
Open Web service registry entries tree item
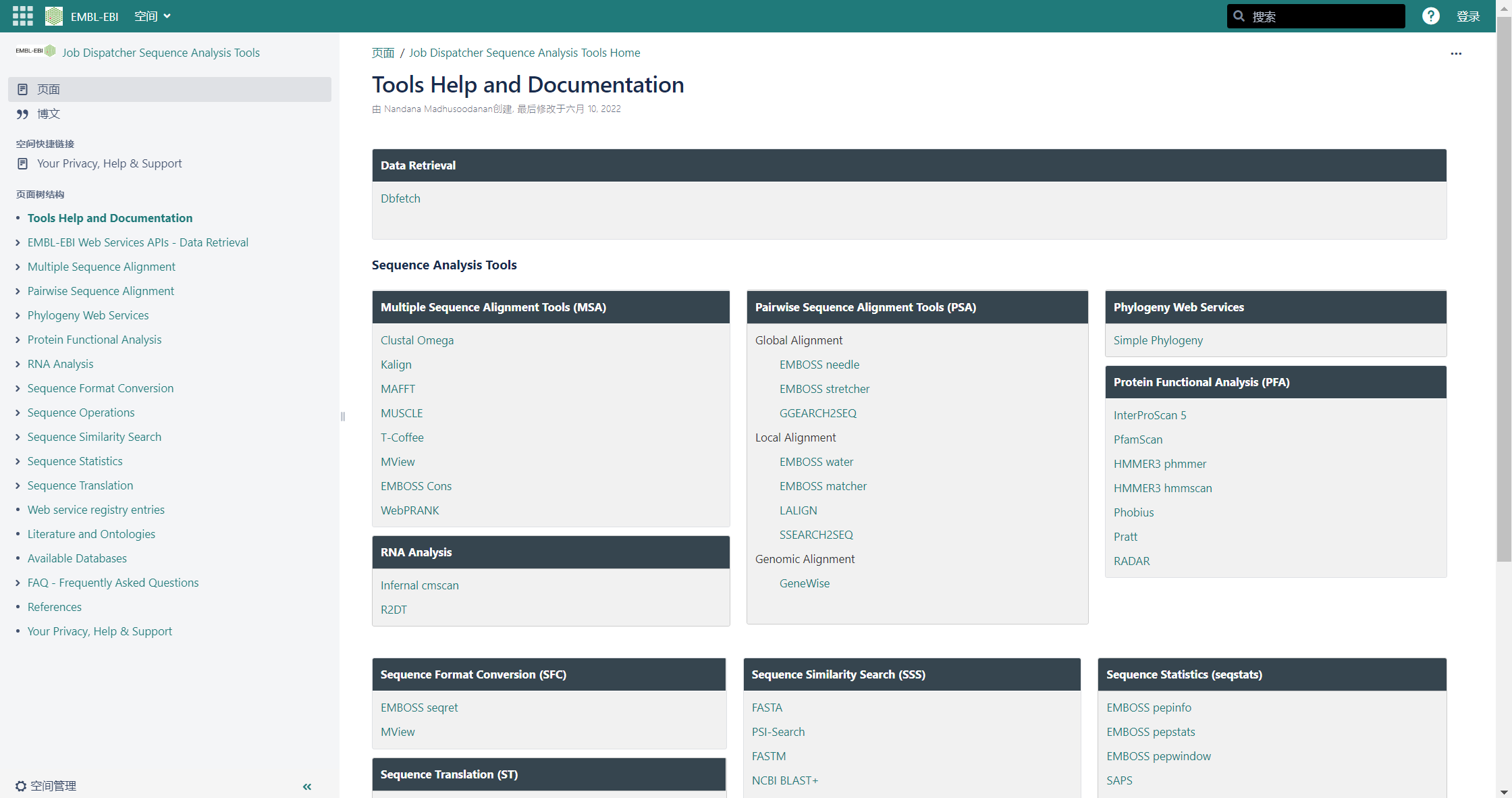pyautogui.click(x=96, y=510)
